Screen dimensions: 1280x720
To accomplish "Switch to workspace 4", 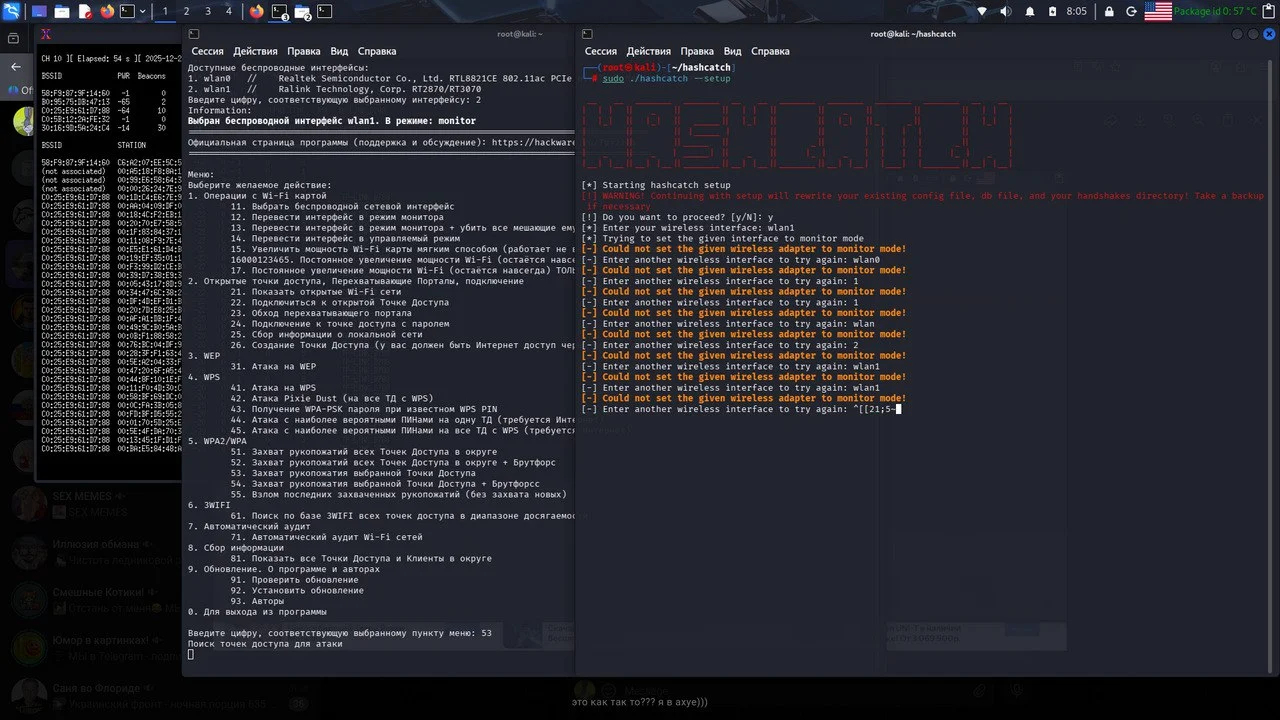I will (229, 12).
